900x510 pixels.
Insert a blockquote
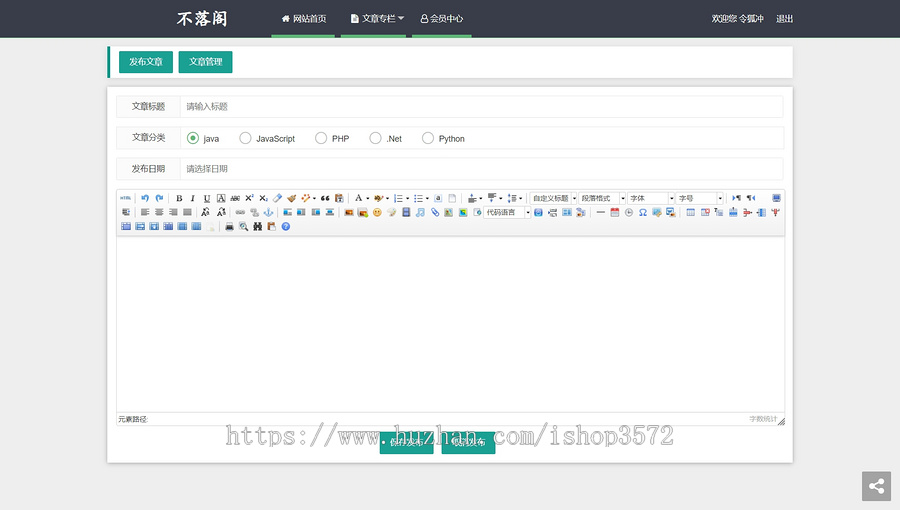click(x=325, y=198)
